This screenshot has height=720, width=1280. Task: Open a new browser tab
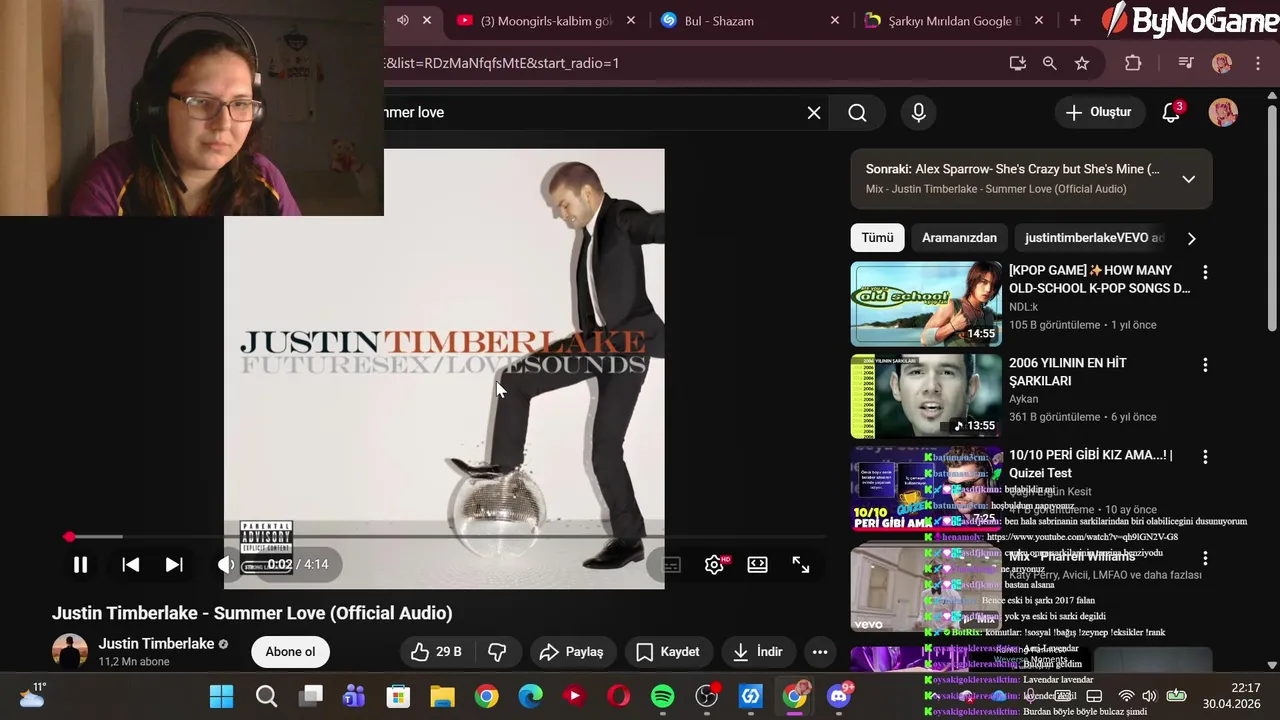pos(1075,20)
